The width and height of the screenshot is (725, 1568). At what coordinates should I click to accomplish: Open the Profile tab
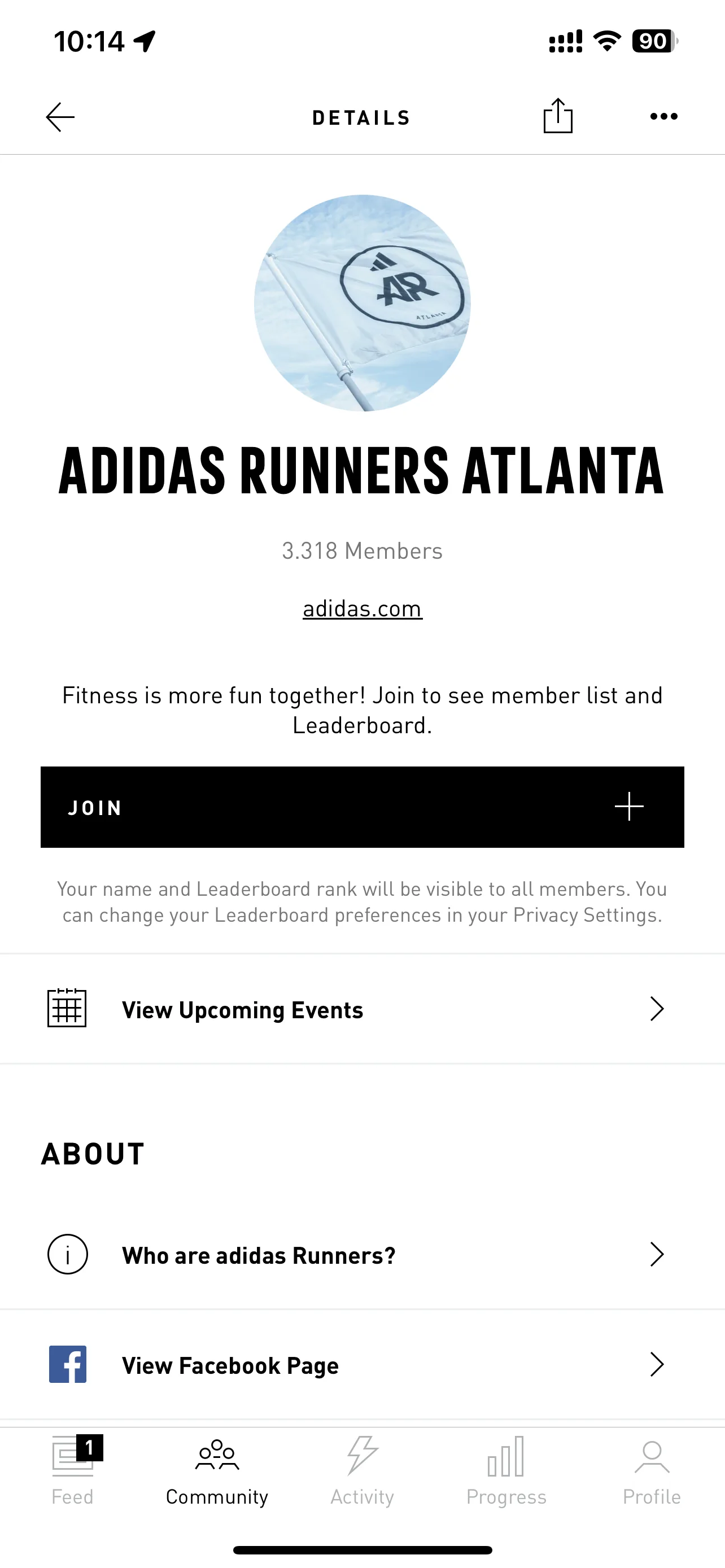652,1469
